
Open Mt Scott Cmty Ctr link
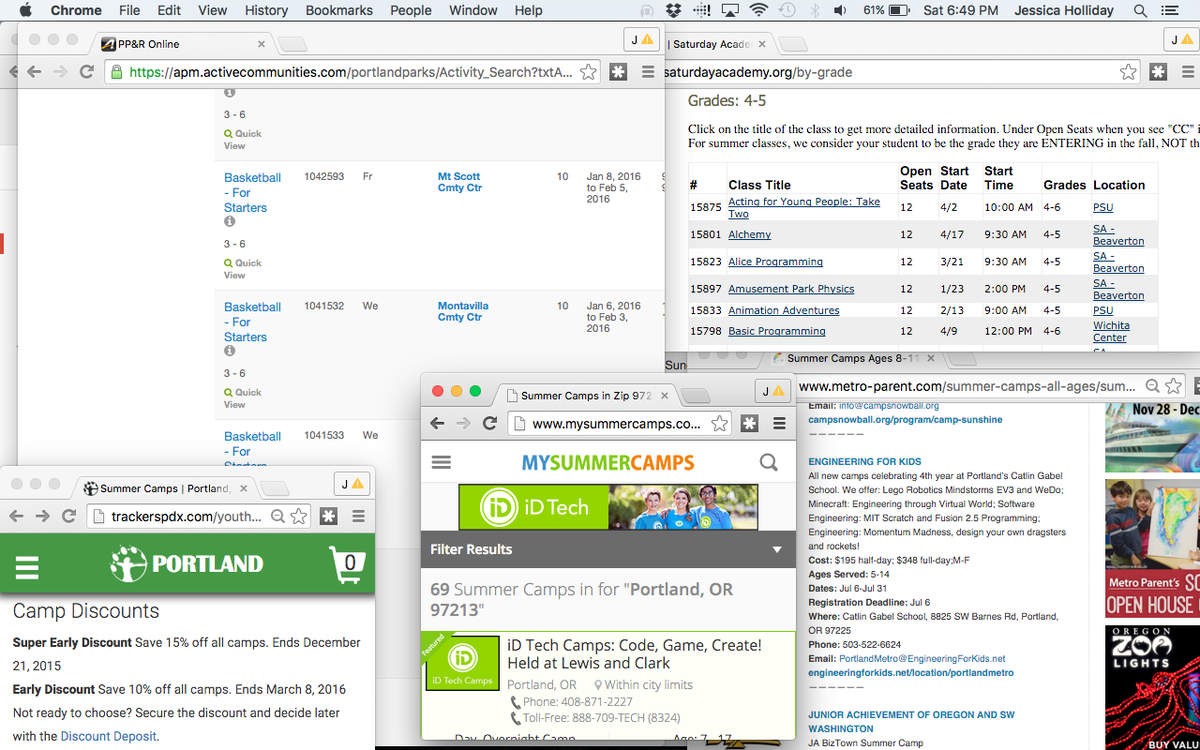point(460,182)
